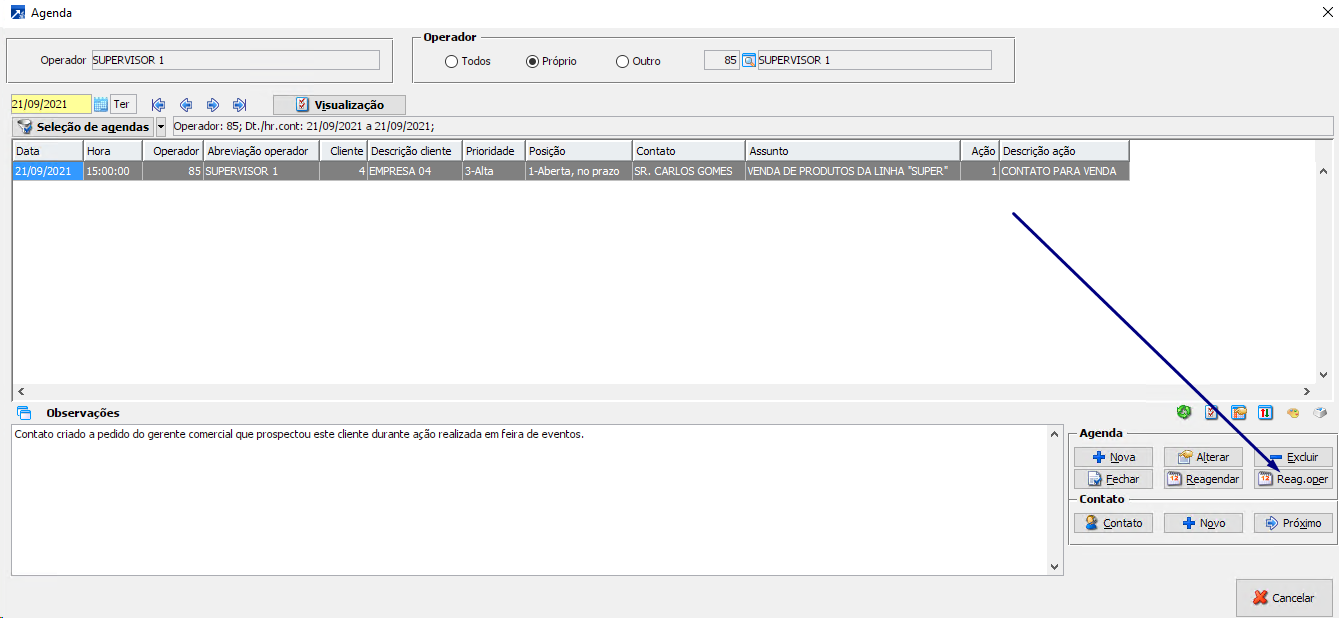Image resolution: width=1339 pixels, height=618 pixels.
Task: Click the Observações windows icon
Action: click(25, 413)
